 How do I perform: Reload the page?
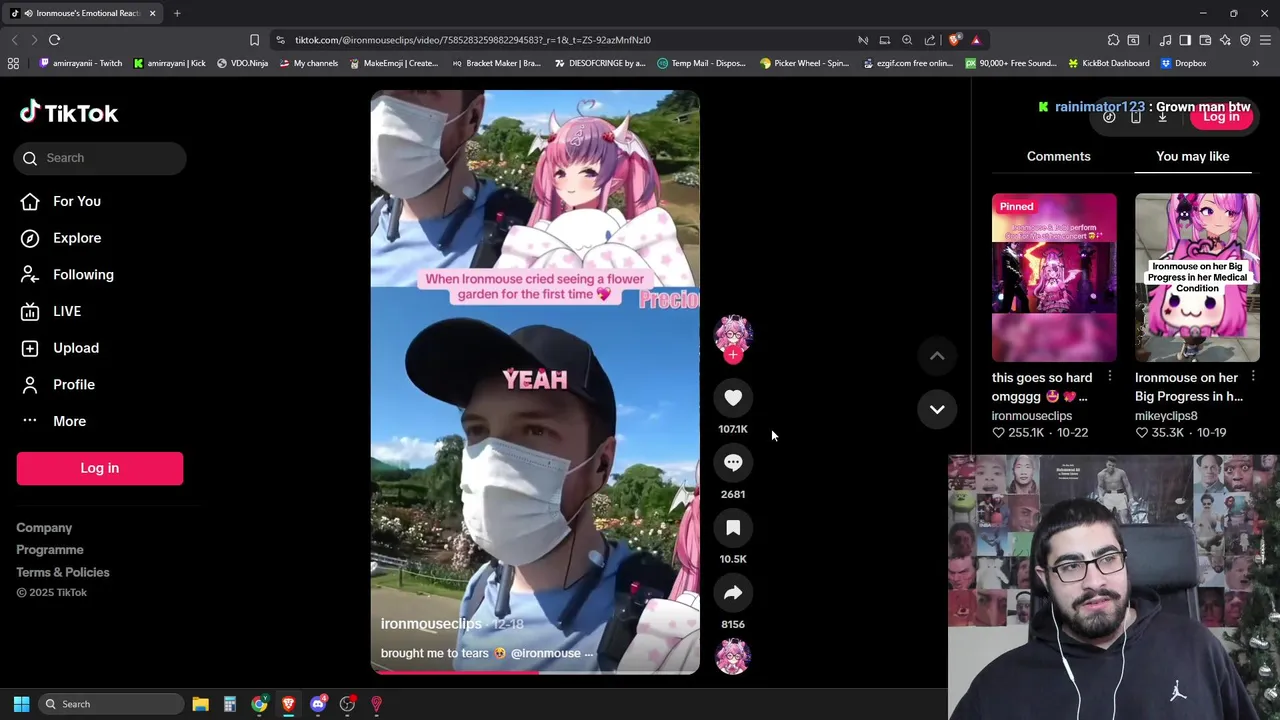pyautogui.click(x=54, y=40)
